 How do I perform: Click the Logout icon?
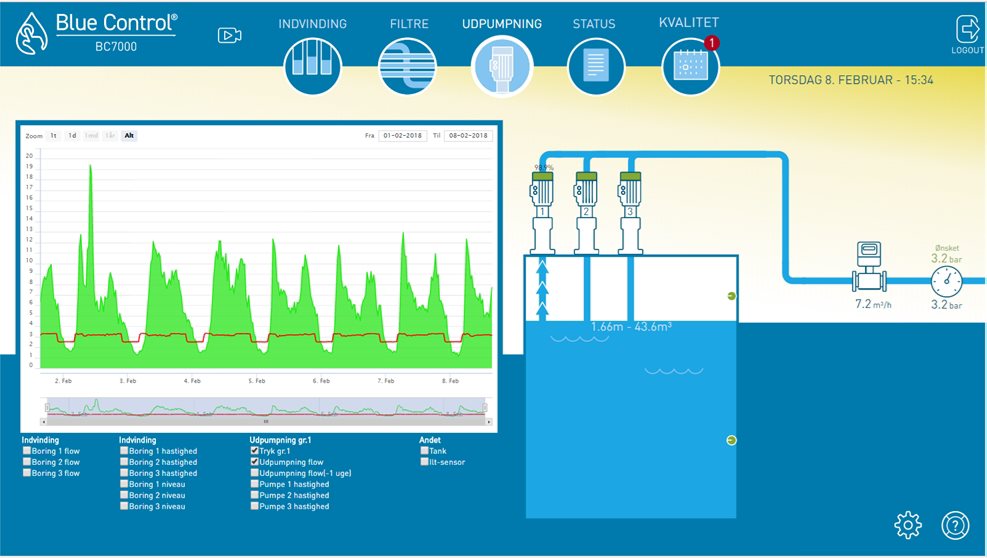pyautogui.click(x=967, y=35)
